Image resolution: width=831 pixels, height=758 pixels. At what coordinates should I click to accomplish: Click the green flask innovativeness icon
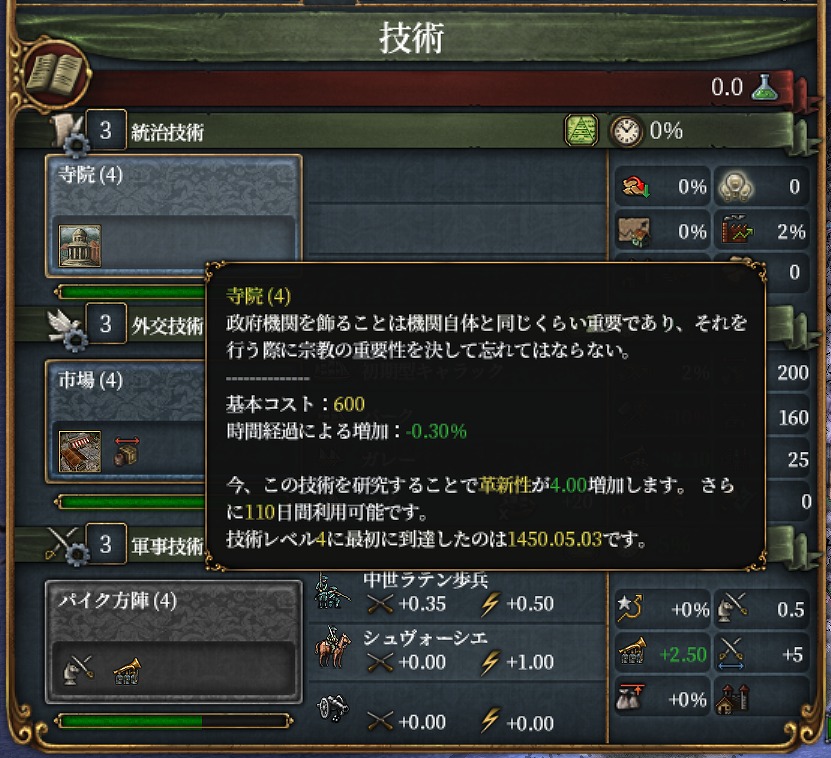764,87
